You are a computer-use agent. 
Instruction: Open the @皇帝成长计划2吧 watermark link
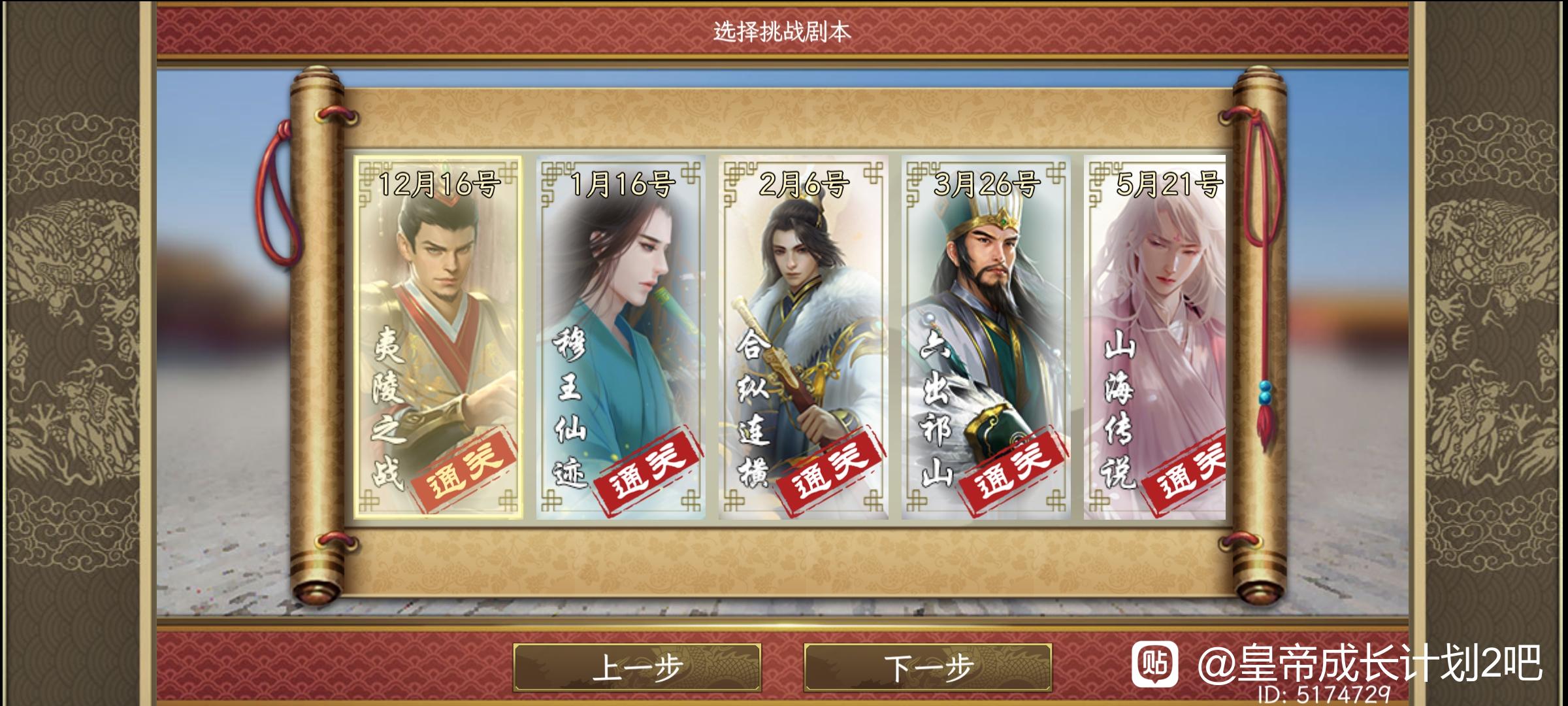tap(1370, 663)
